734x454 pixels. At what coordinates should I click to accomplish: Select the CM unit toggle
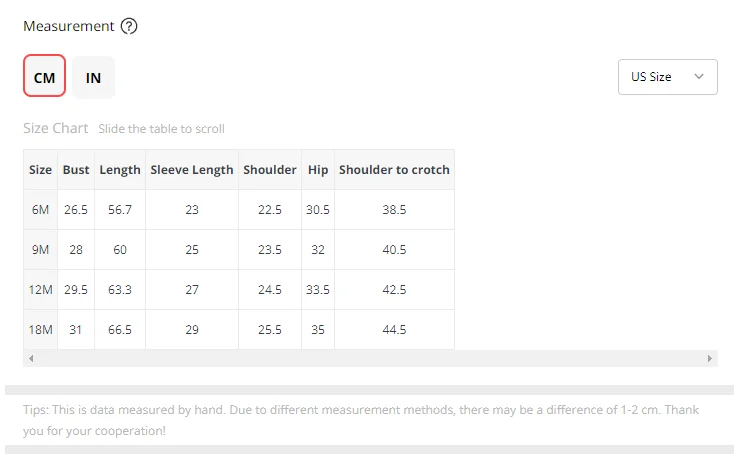(44, 76)
